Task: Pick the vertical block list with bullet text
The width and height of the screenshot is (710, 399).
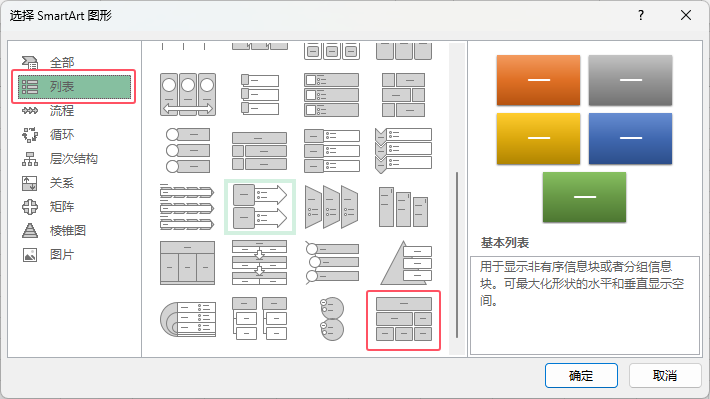Action: click(331, 150)
